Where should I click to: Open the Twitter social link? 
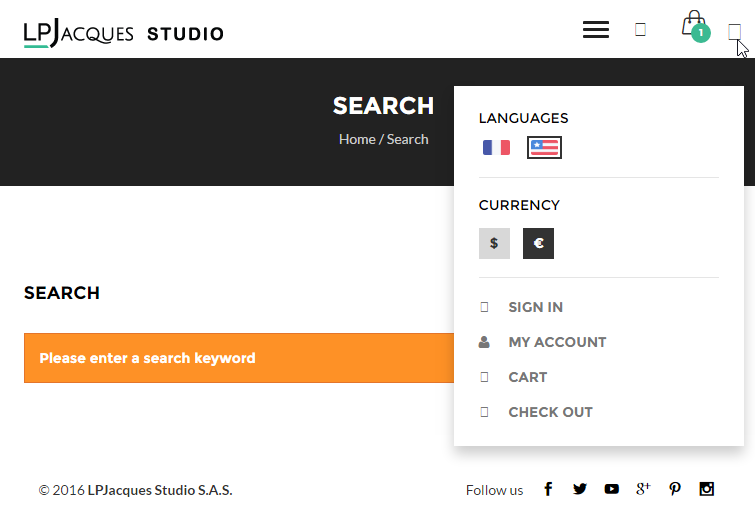click(580, 489)
